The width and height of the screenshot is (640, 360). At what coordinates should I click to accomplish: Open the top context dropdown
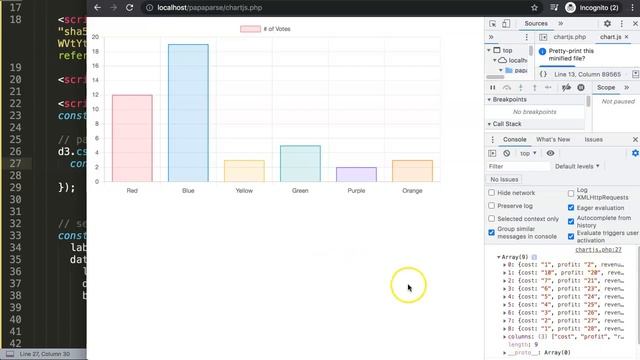[x=528, y=153]
